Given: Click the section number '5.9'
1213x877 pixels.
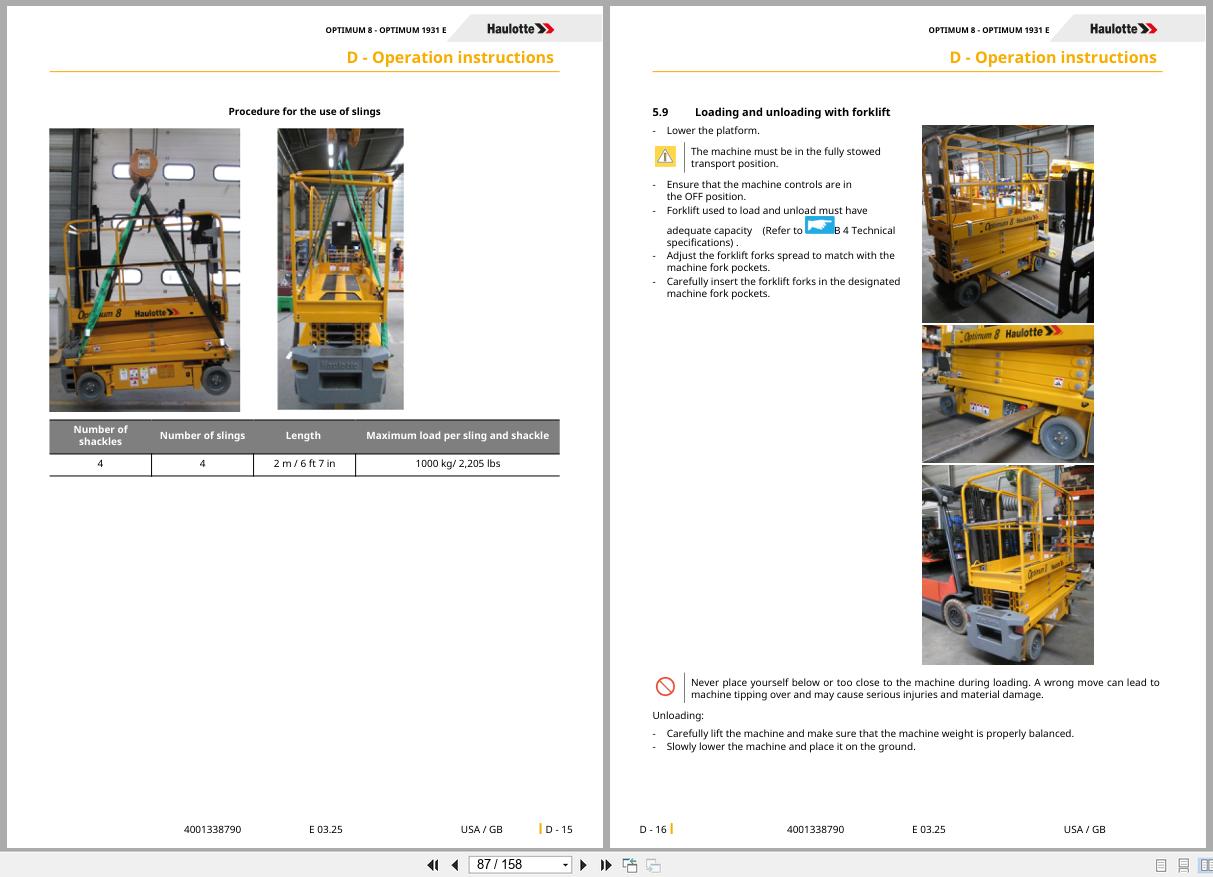Looking at the screenshot, I should (x=660, y=112).
